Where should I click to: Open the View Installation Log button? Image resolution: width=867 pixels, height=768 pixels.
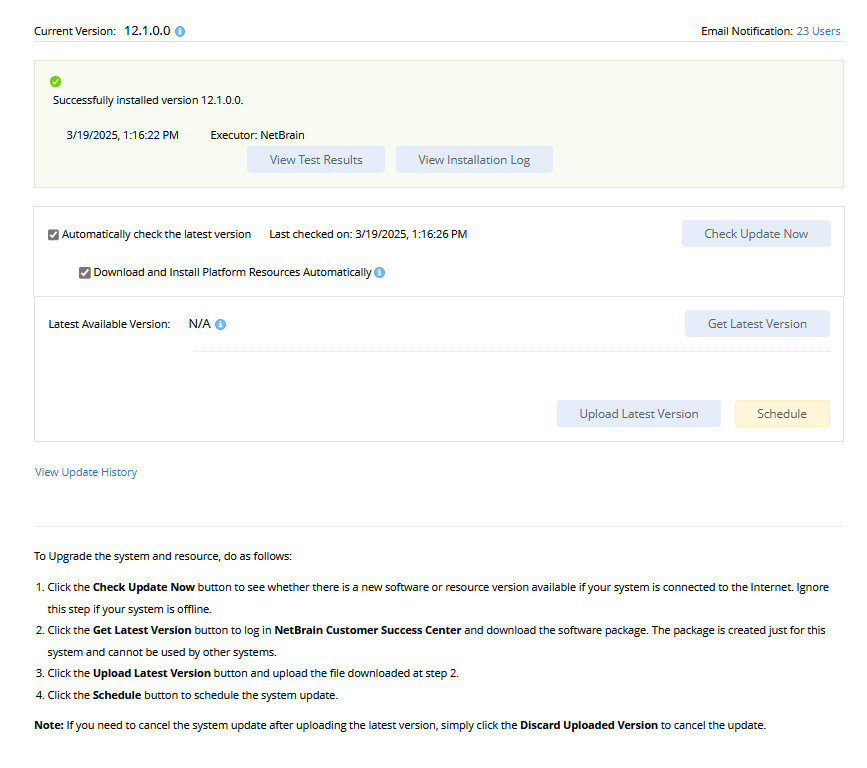tap(474, 160)
